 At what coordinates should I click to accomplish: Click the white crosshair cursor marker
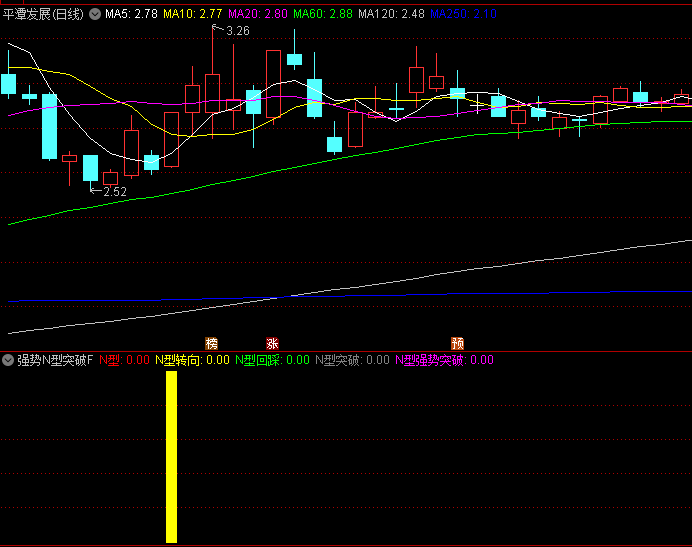pos(478,105)
